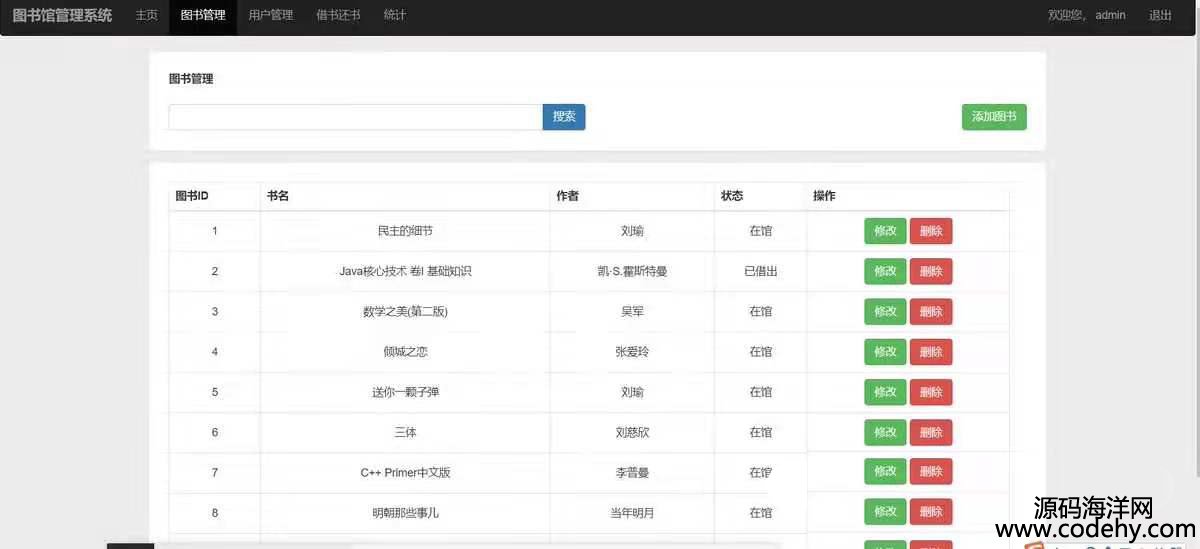Delete the book 送你一颗子弹

pyautogui.click(x=930, y=392)
